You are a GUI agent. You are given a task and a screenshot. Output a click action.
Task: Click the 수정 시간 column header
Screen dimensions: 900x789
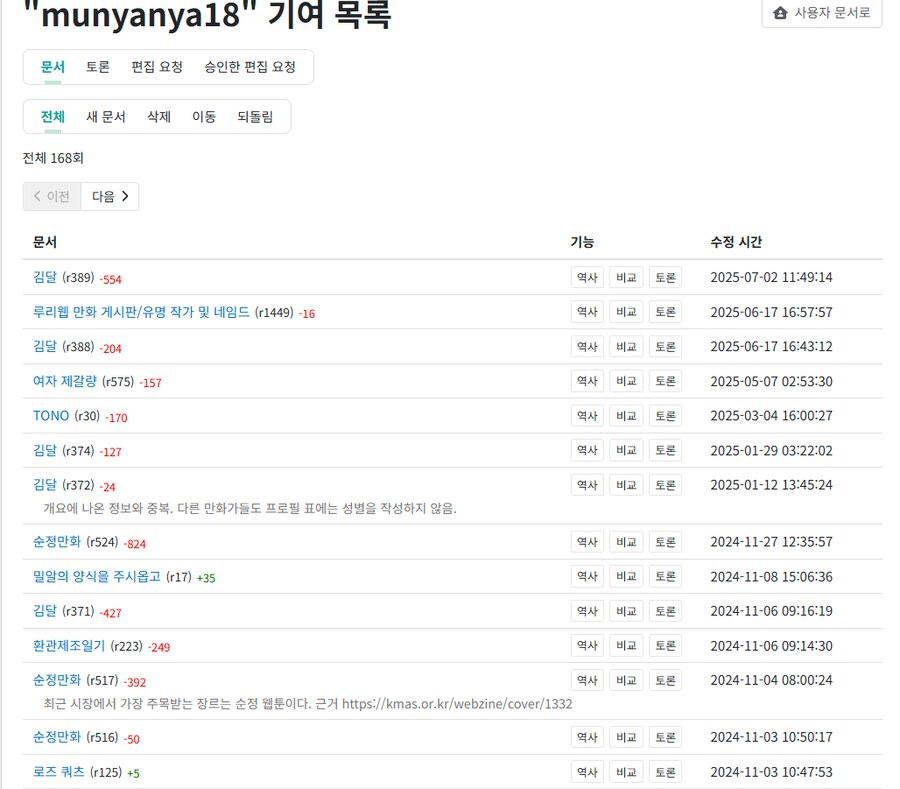pos(736,242)
